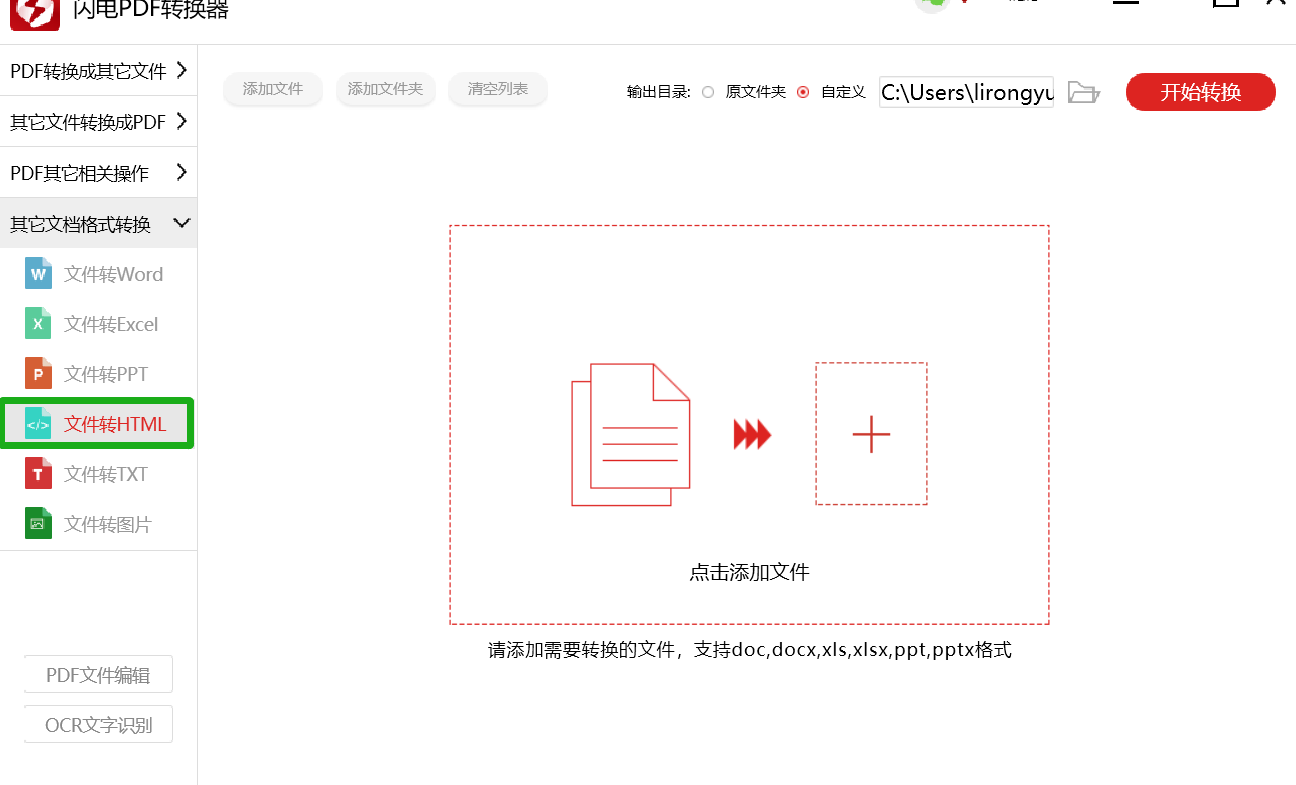Open the output folder browse icon
1296x785 pixels.
[1083, 92]
